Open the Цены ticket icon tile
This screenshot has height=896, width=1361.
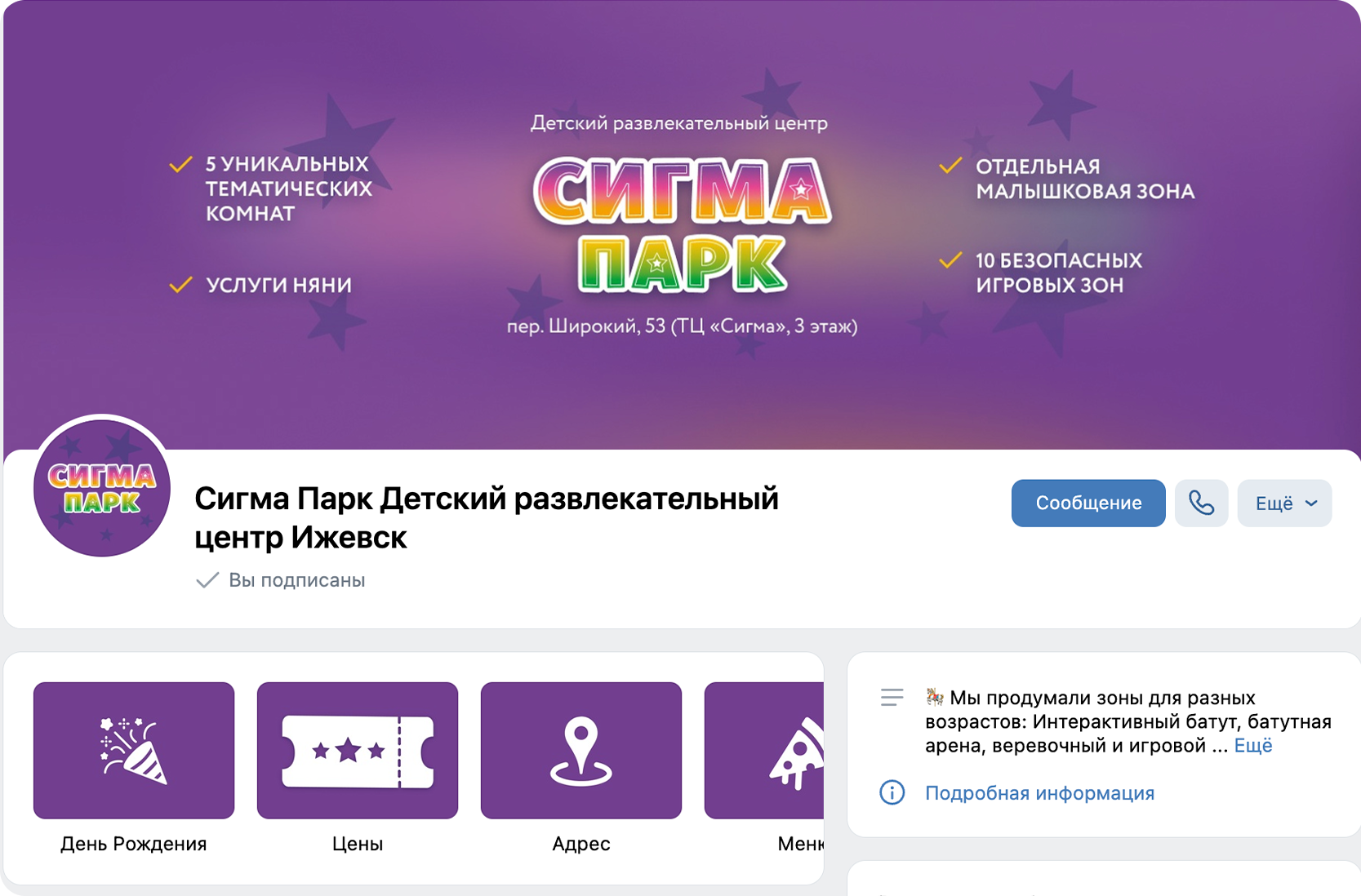[x=358, y=750]
